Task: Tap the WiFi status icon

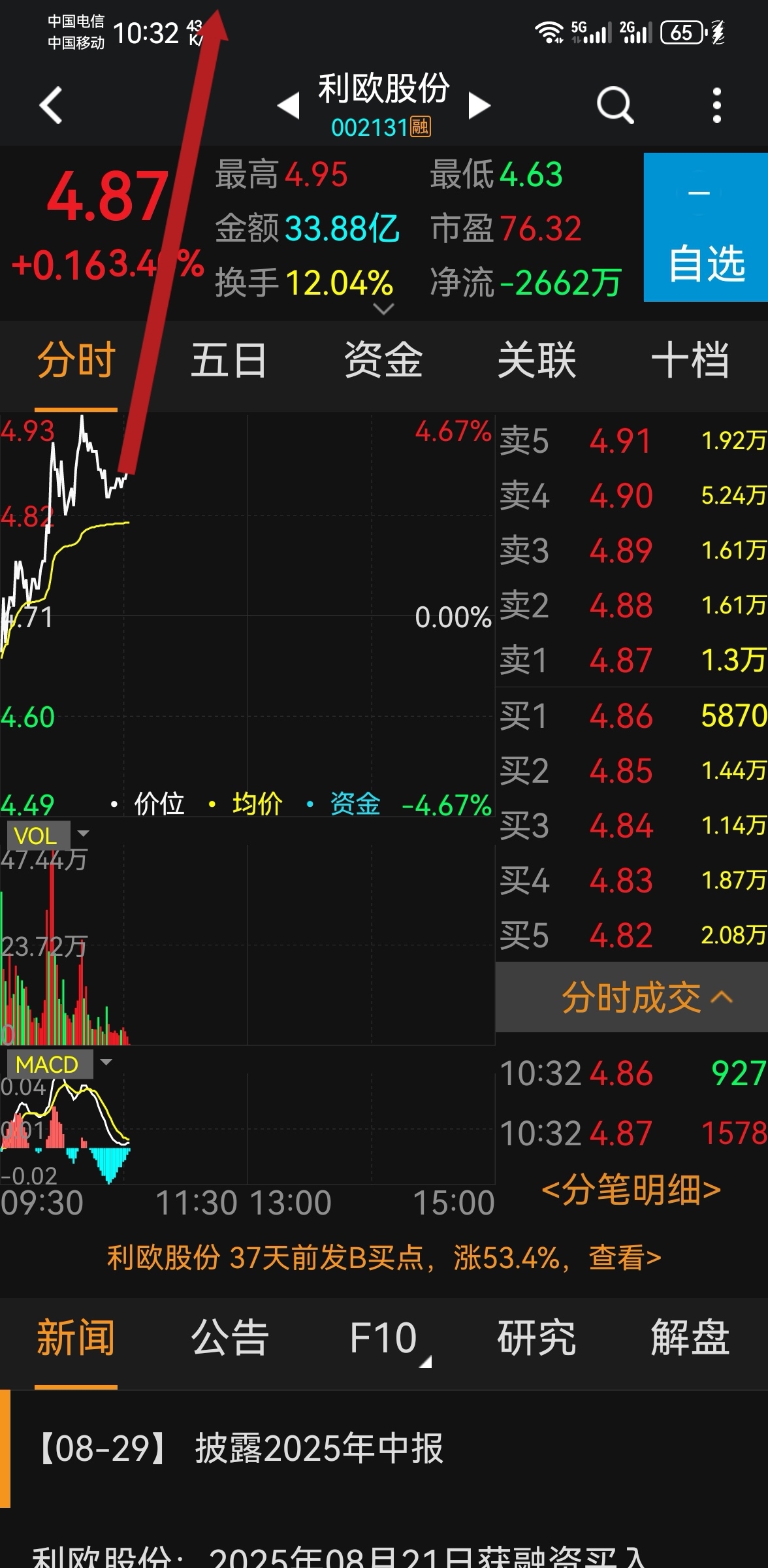Action: click(549, 32)
